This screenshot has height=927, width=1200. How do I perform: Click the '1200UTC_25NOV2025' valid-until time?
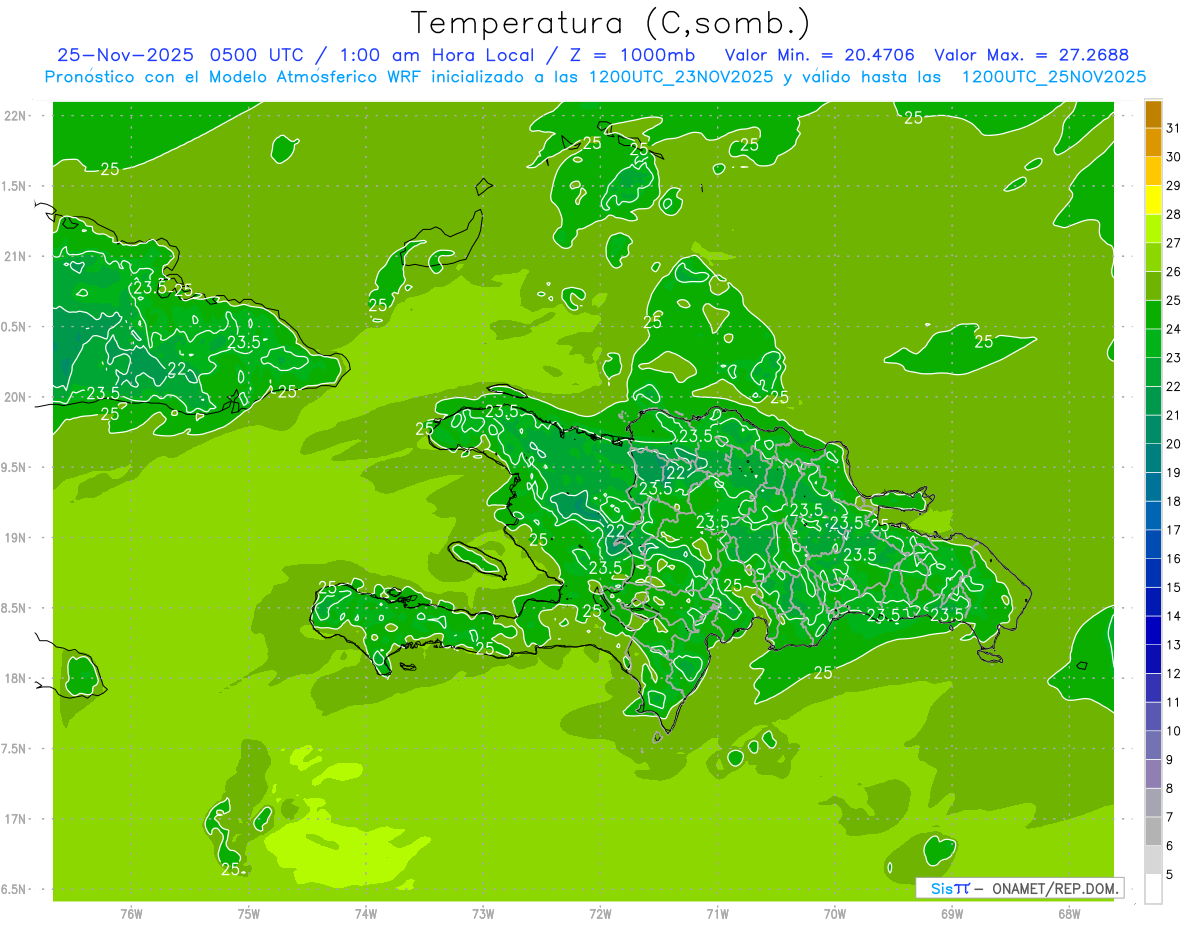pos(1053,77)
